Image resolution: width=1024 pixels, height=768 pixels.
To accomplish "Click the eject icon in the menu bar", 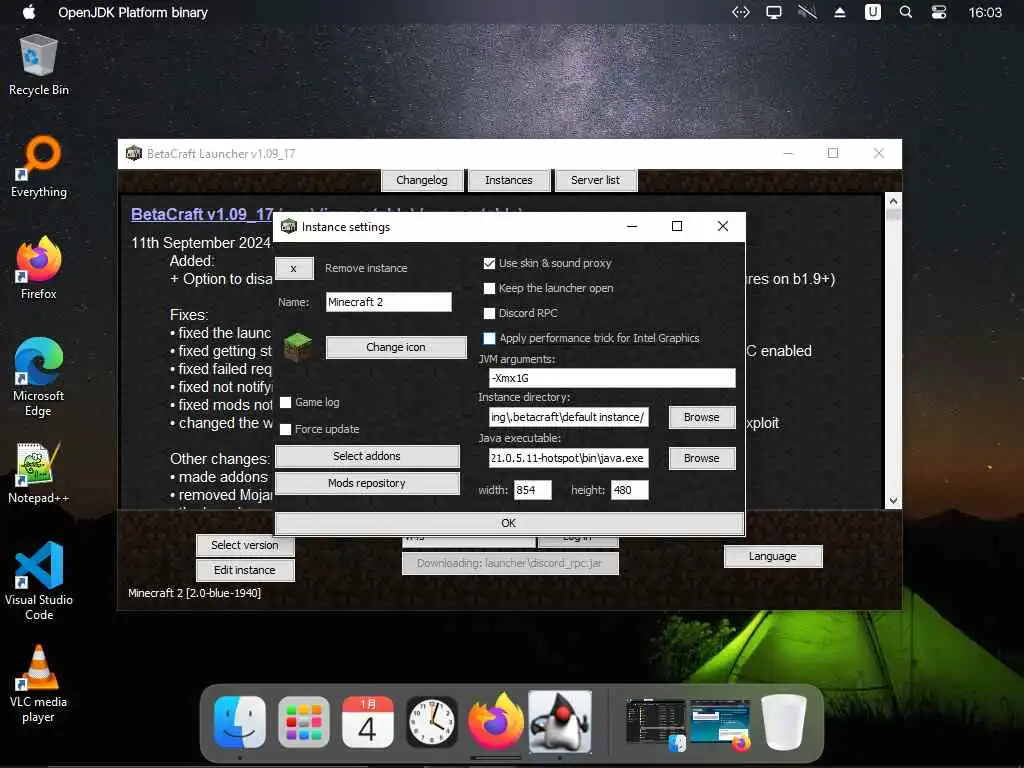I will point(840,12).
